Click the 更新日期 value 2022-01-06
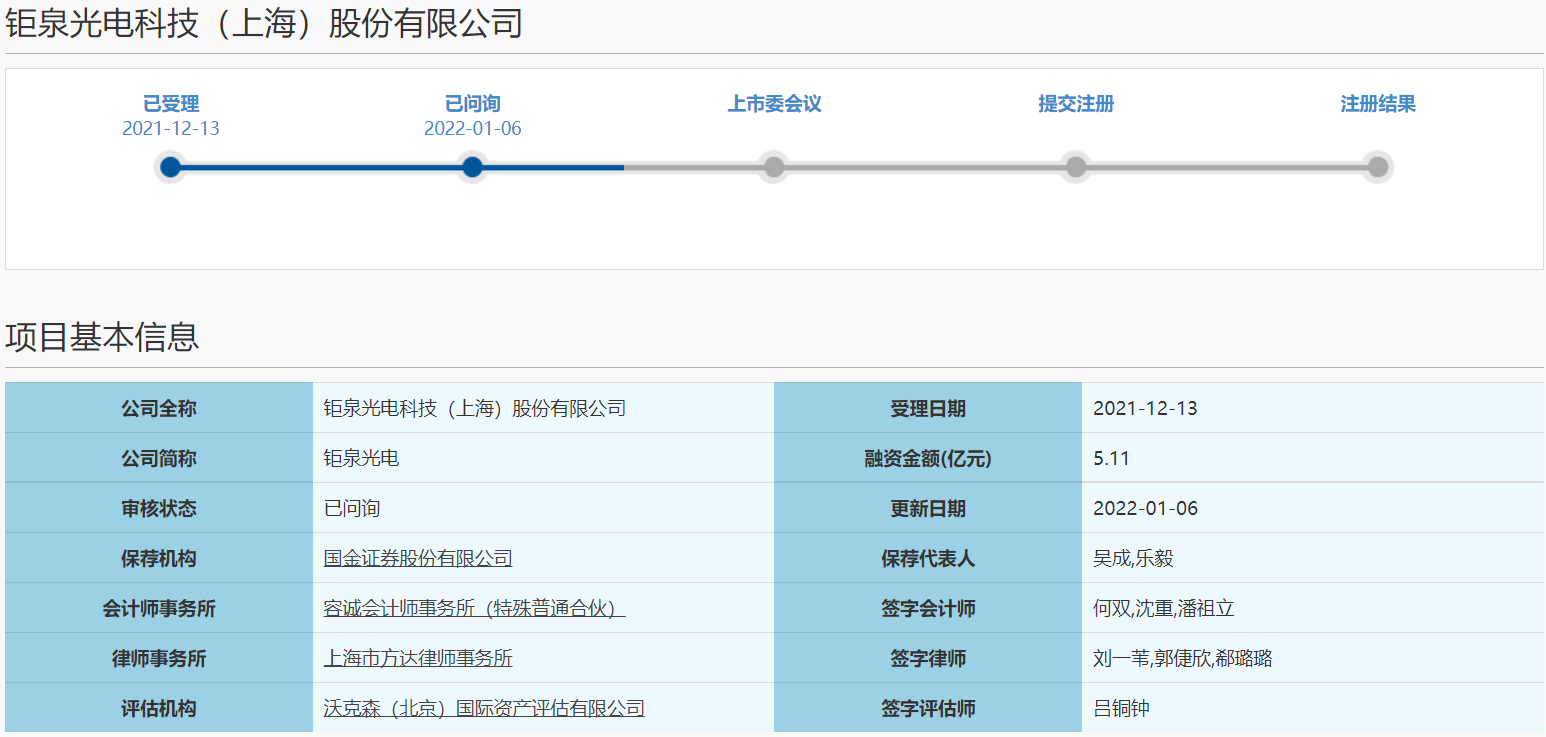Viewport: 1546px width, 737px height. click(1145, 509)
